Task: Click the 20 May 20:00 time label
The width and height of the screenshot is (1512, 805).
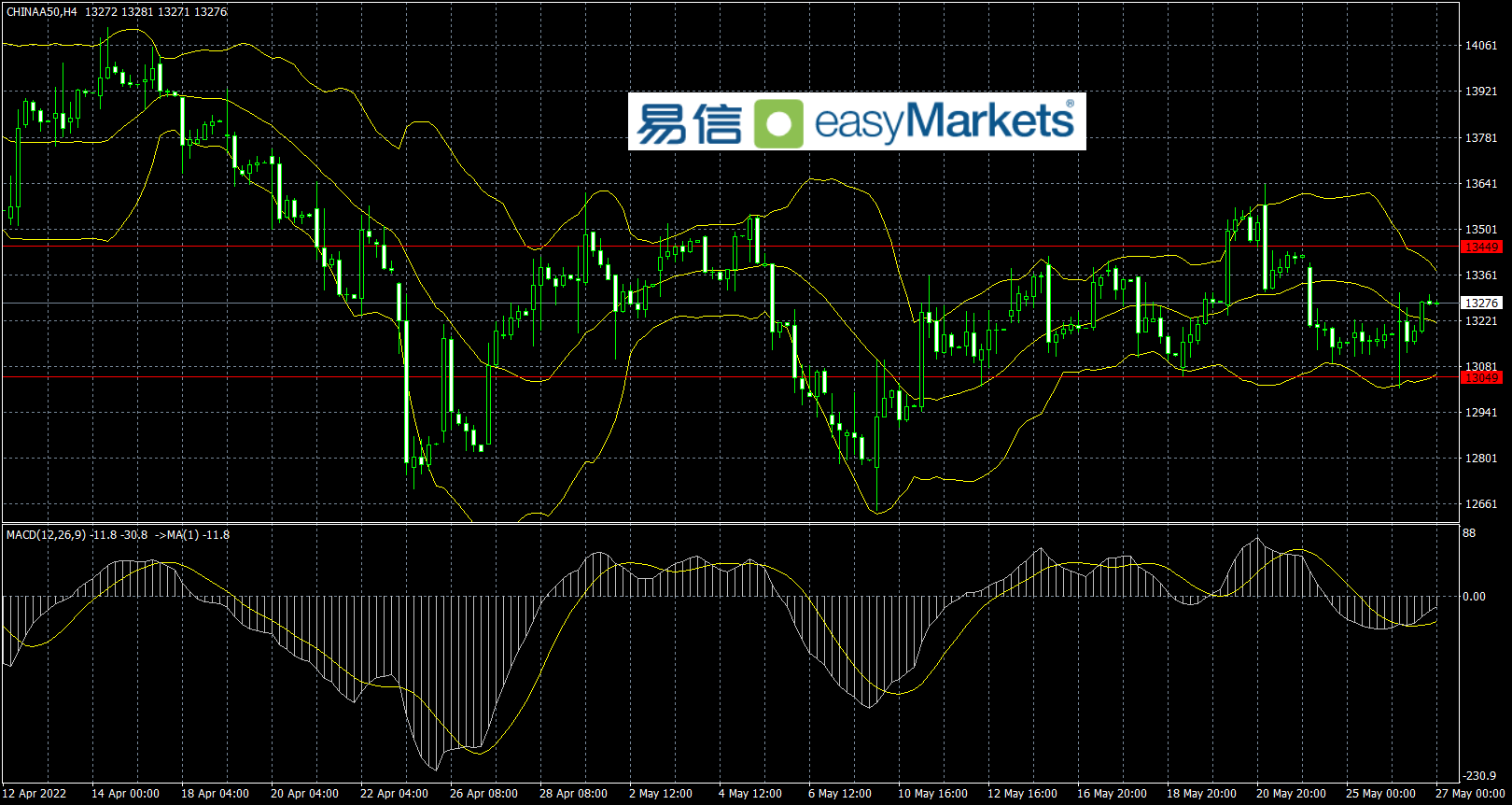Action: (1291, 794)
